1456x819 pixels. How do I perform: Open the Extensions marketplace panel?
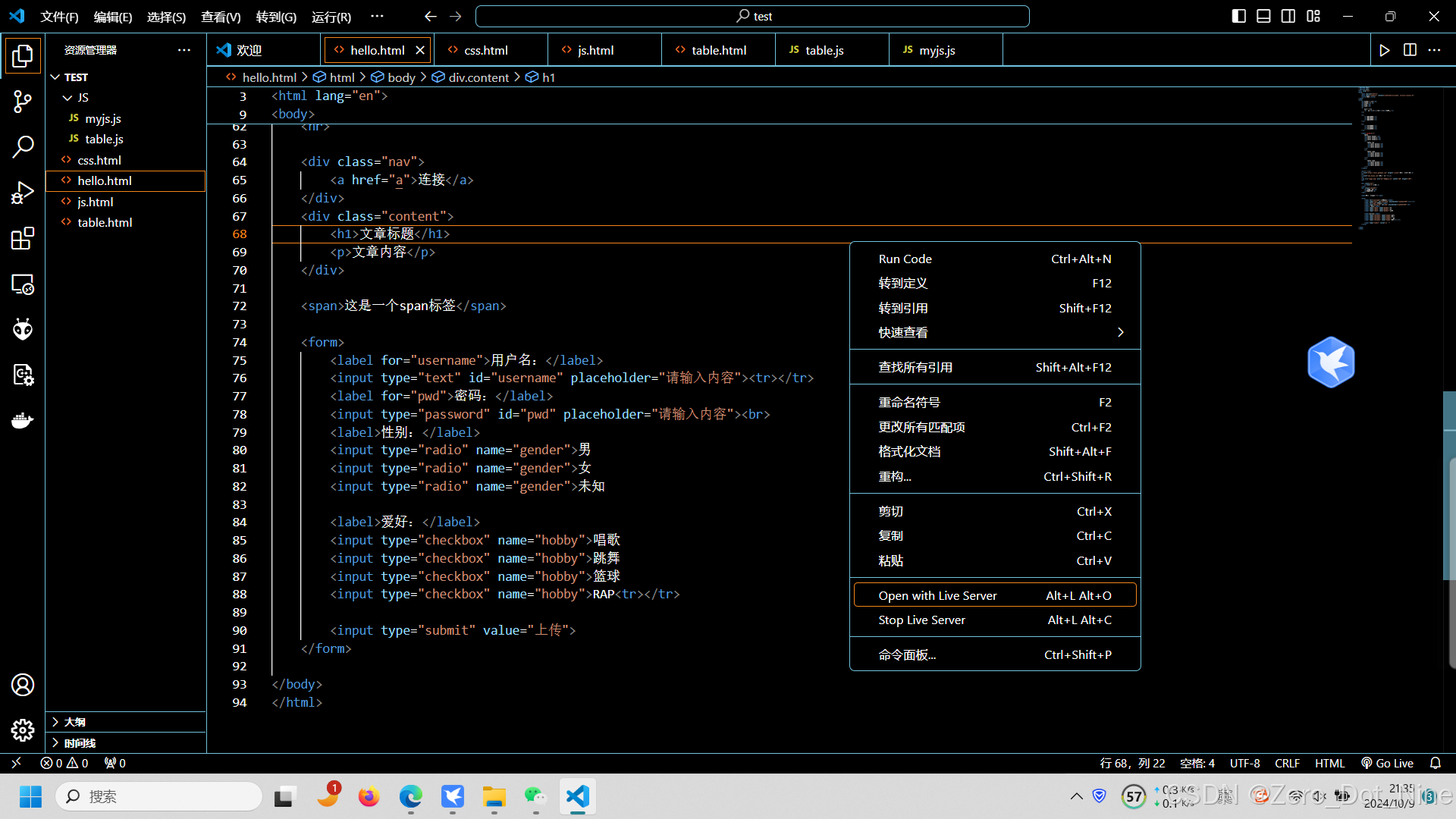[23, 238]
